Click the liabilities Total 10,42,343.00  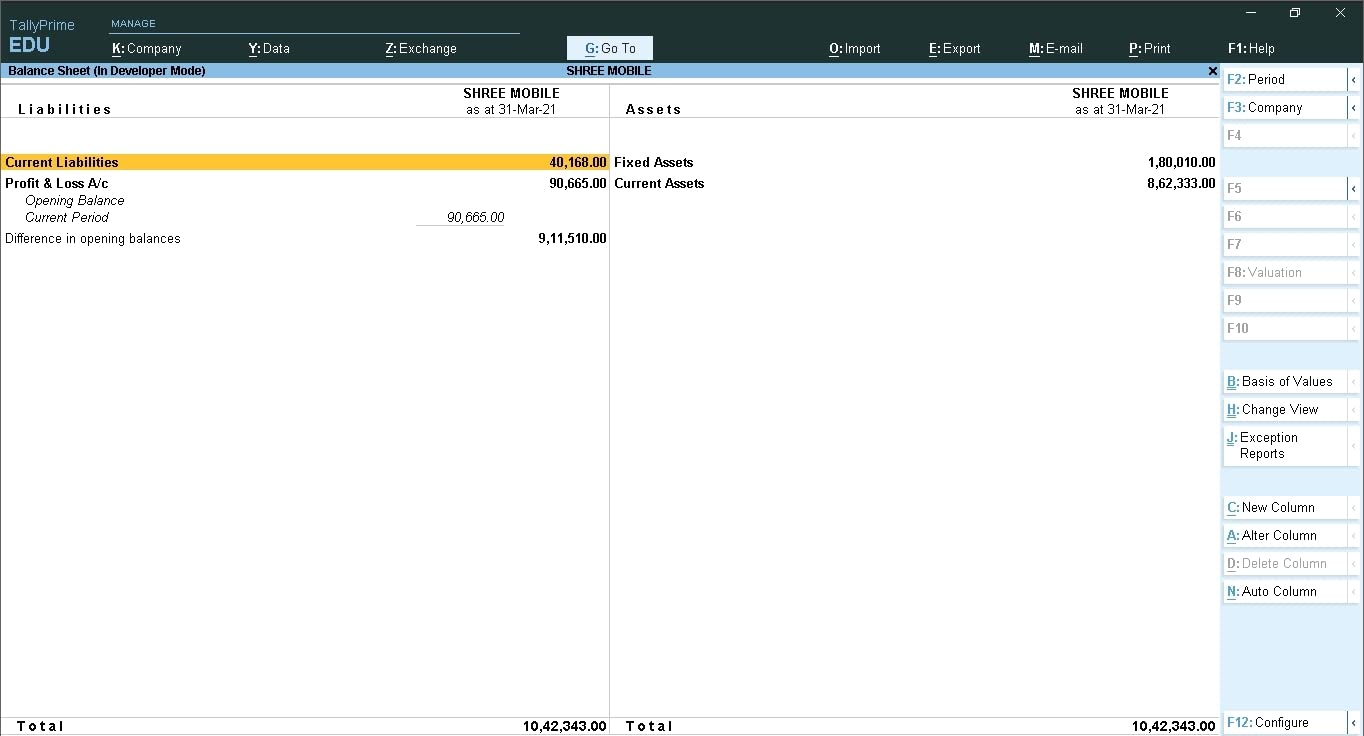565,726
